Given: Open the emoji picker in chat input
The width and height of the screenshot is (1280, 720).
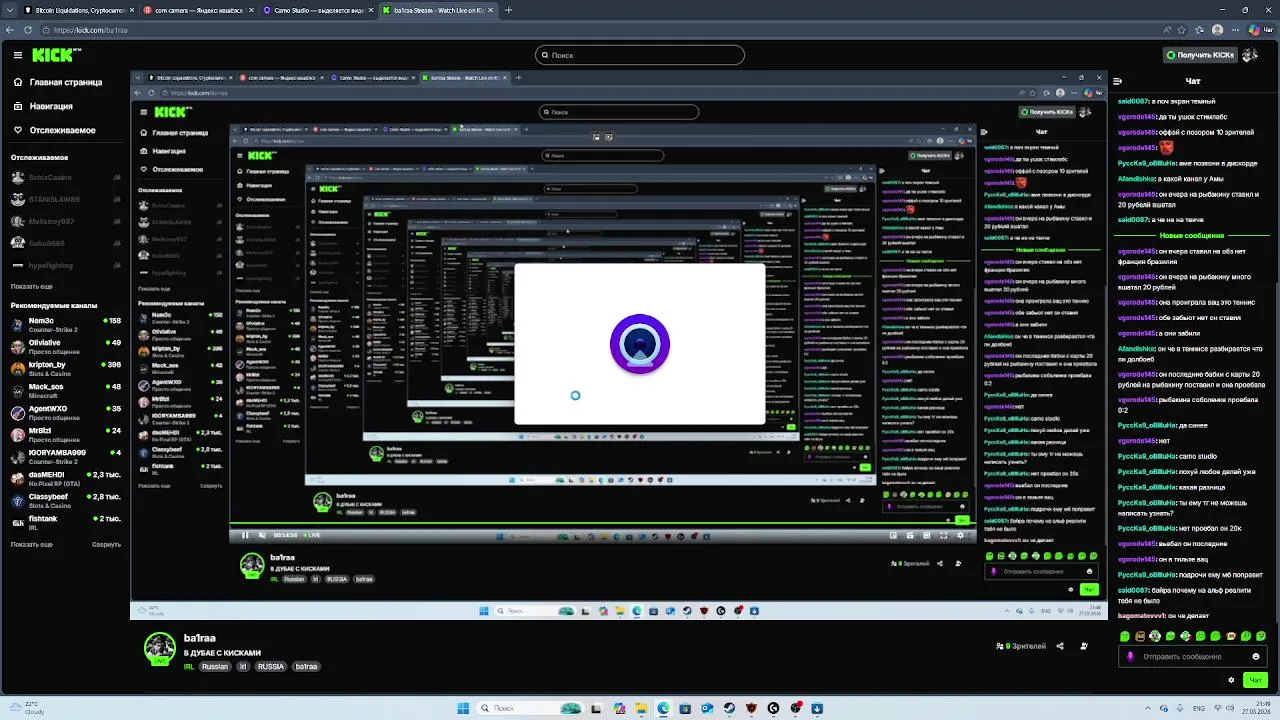Looking at the screenshot, I should [x=1256, y=657].
